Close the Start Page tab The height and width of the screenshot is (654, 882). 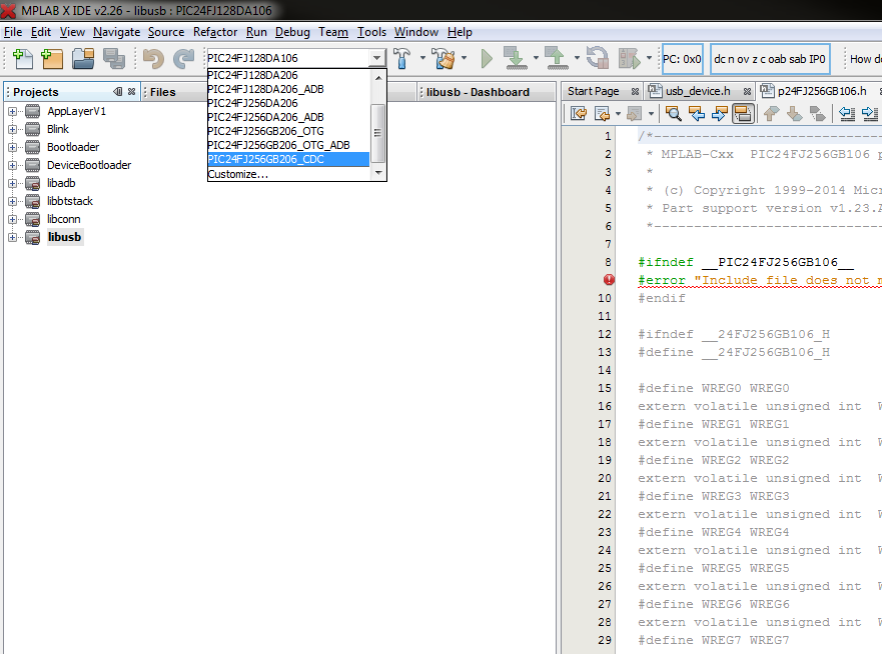(634, 92)
